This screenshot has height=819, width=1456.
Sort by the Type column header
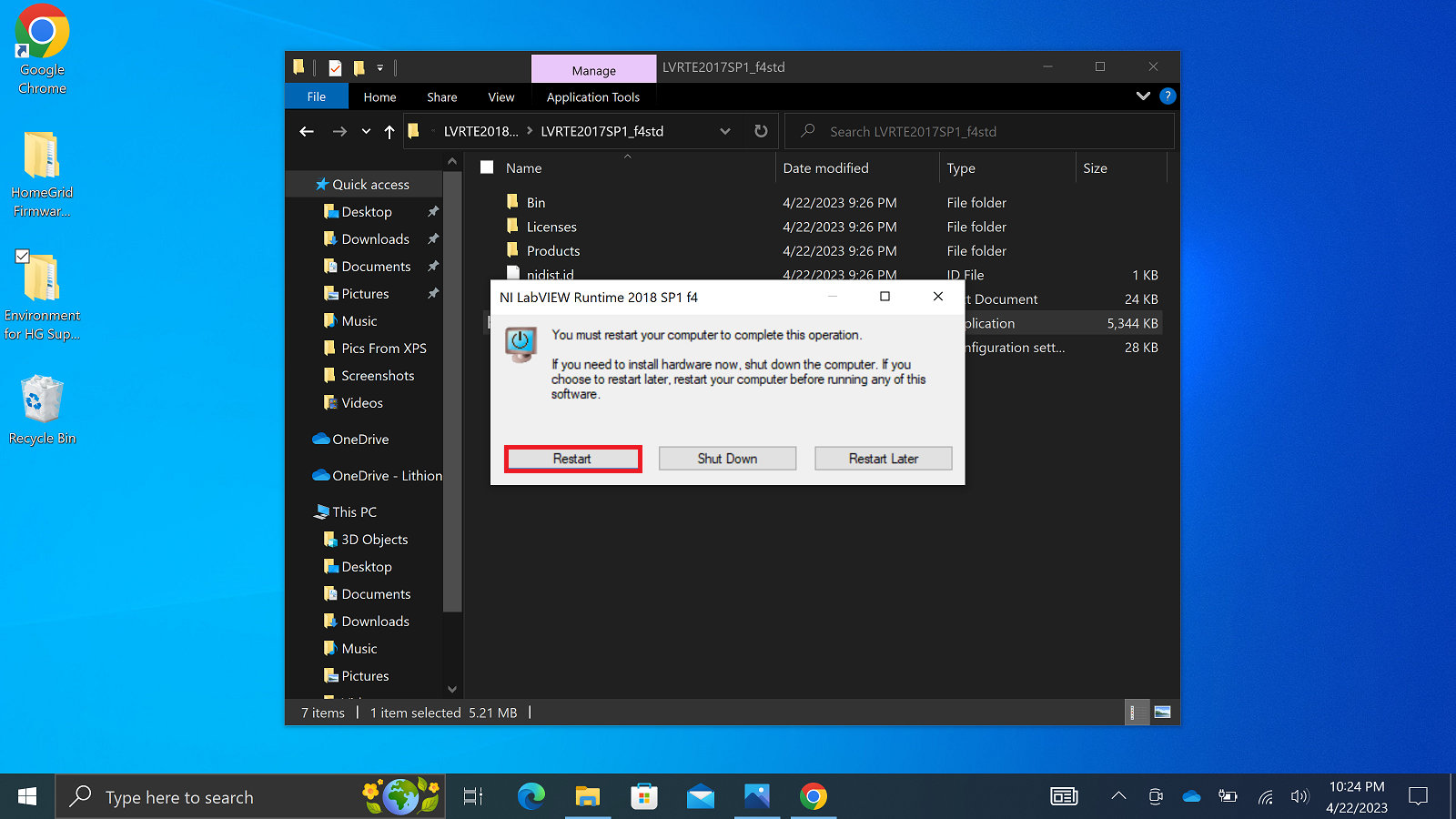coord(961,167)
